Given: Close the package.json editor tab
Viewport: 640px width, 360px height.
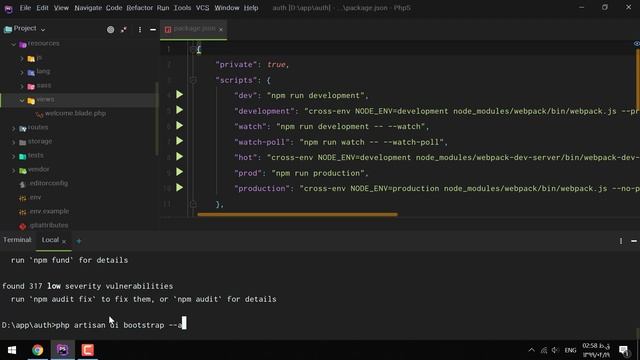Looking at the screenshot, I should point(221,29).
